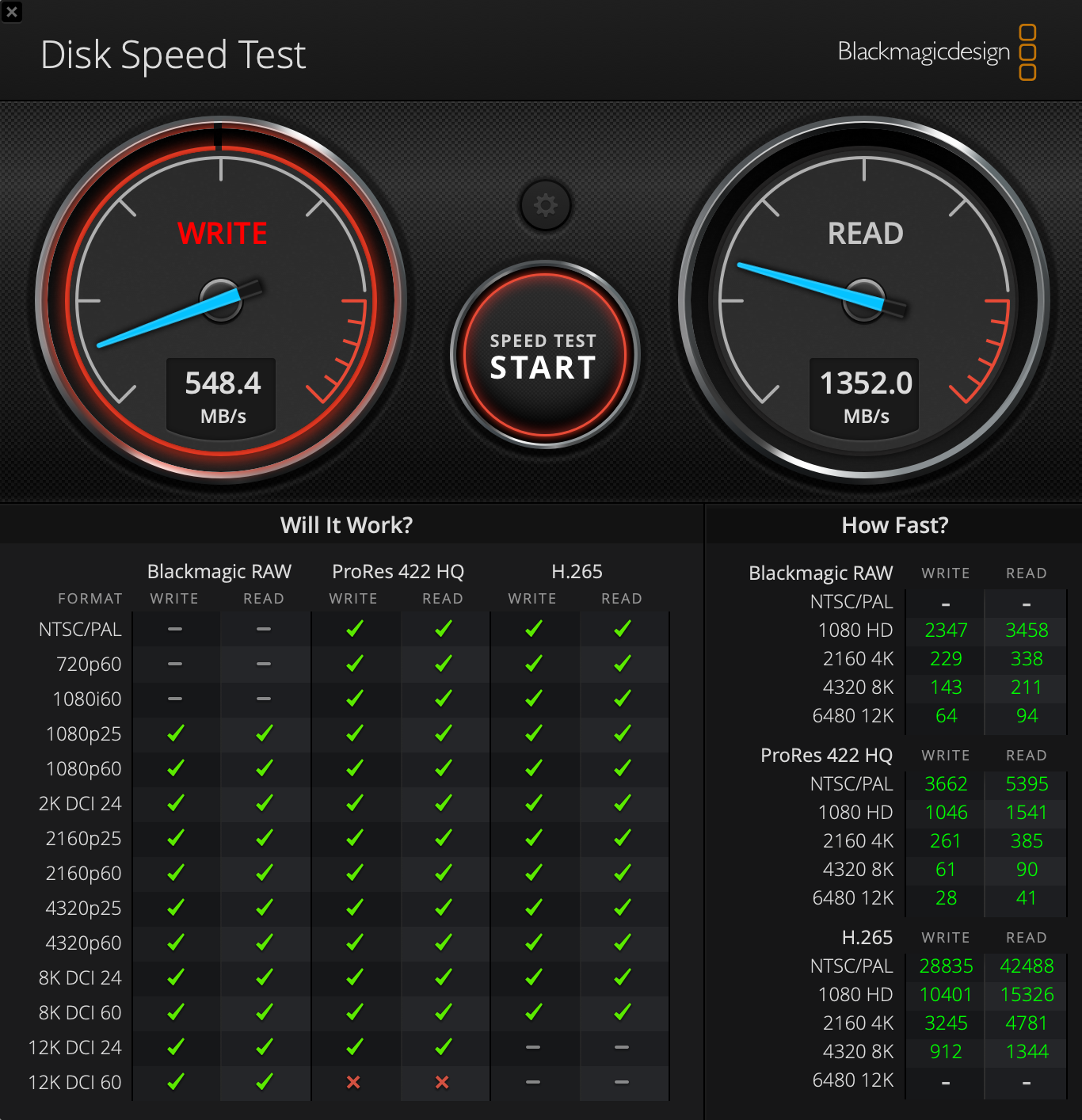Click the WRITE gauge dial

pos(221,300)
